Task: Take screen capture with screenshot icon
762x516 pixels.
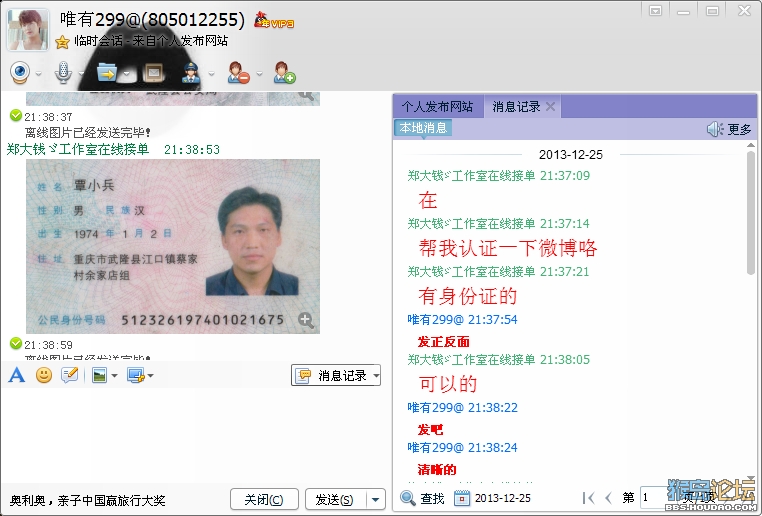Action: (136, 375)
